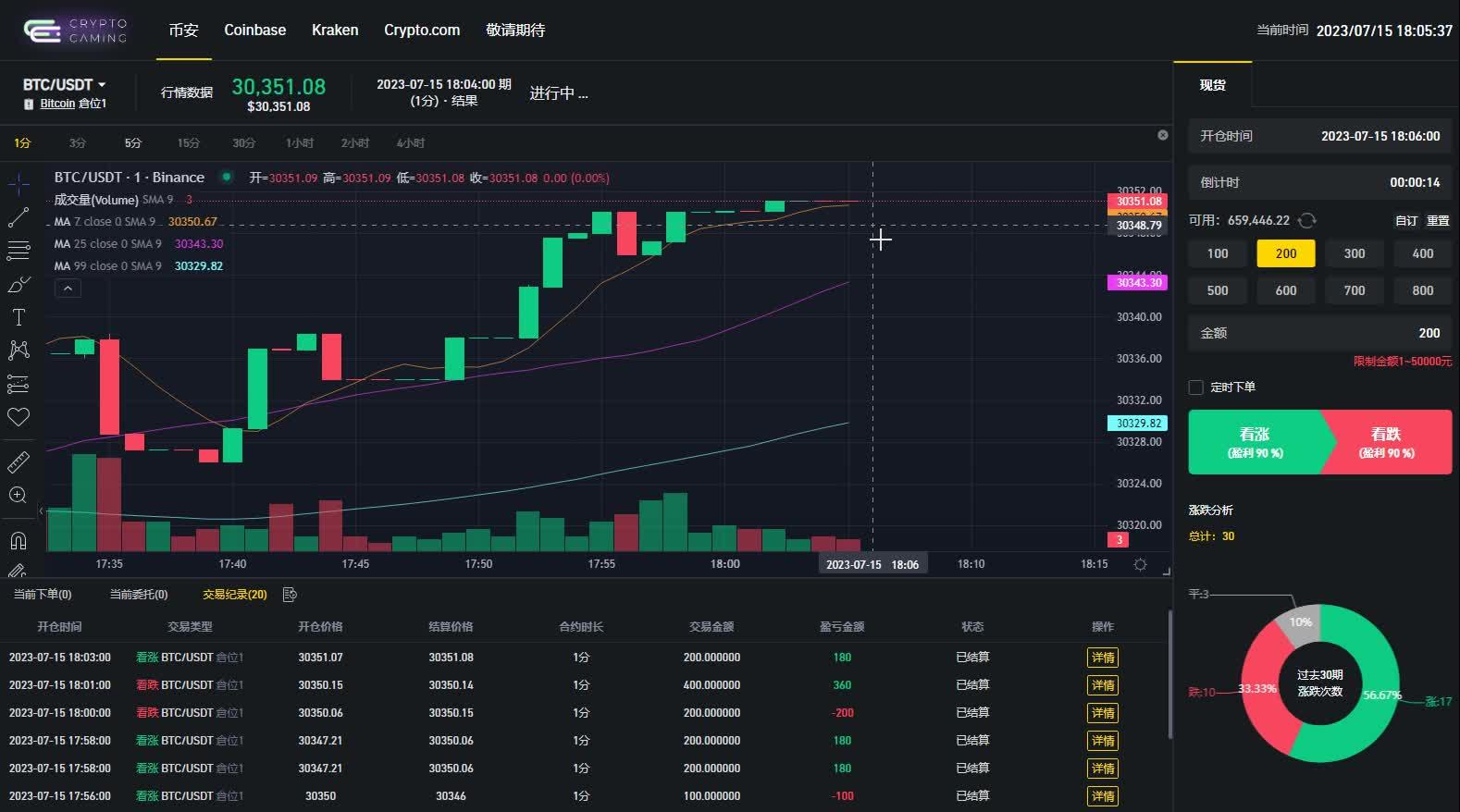Screen dimensions: 1460x812
Task: Click the 自订 custom amounts button
Action: (x=1406, y=221)
